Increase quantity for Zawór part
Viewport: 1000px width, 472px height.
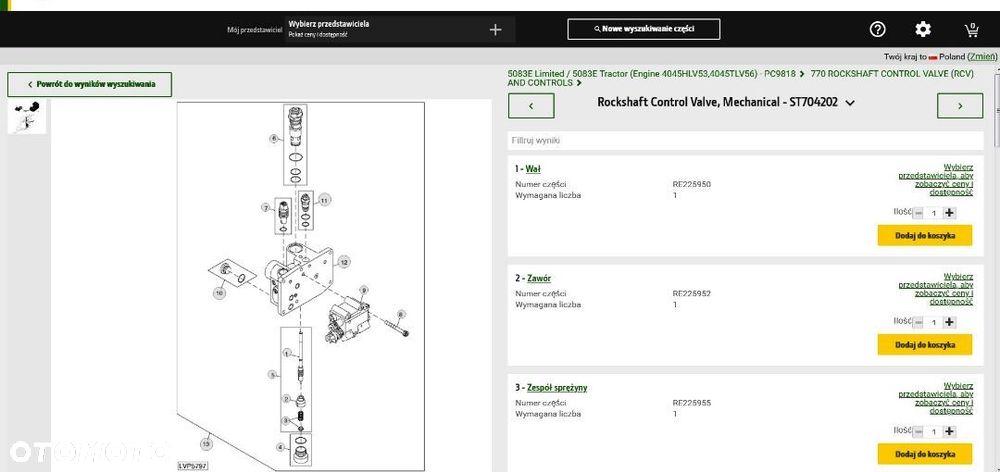pos(950,322)
